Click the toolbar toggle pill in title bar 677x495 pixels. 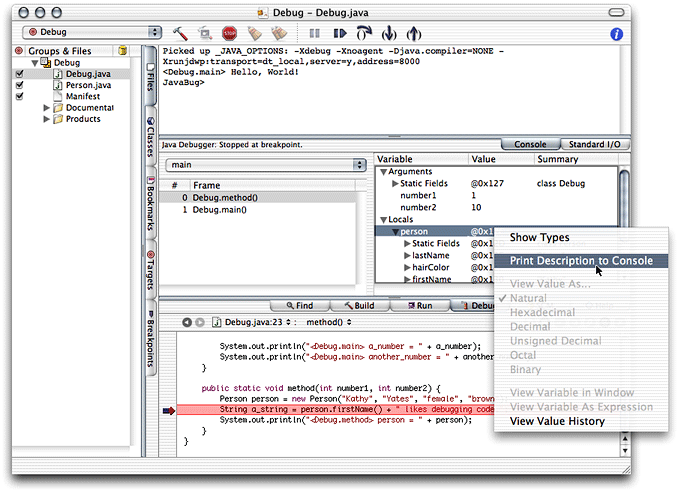616,12
